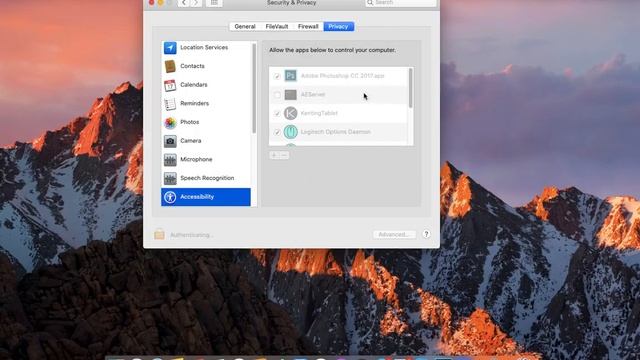Screen dimensions: 640x360
Task: Switch to the FileVault tab
Action: pos(277,27)
